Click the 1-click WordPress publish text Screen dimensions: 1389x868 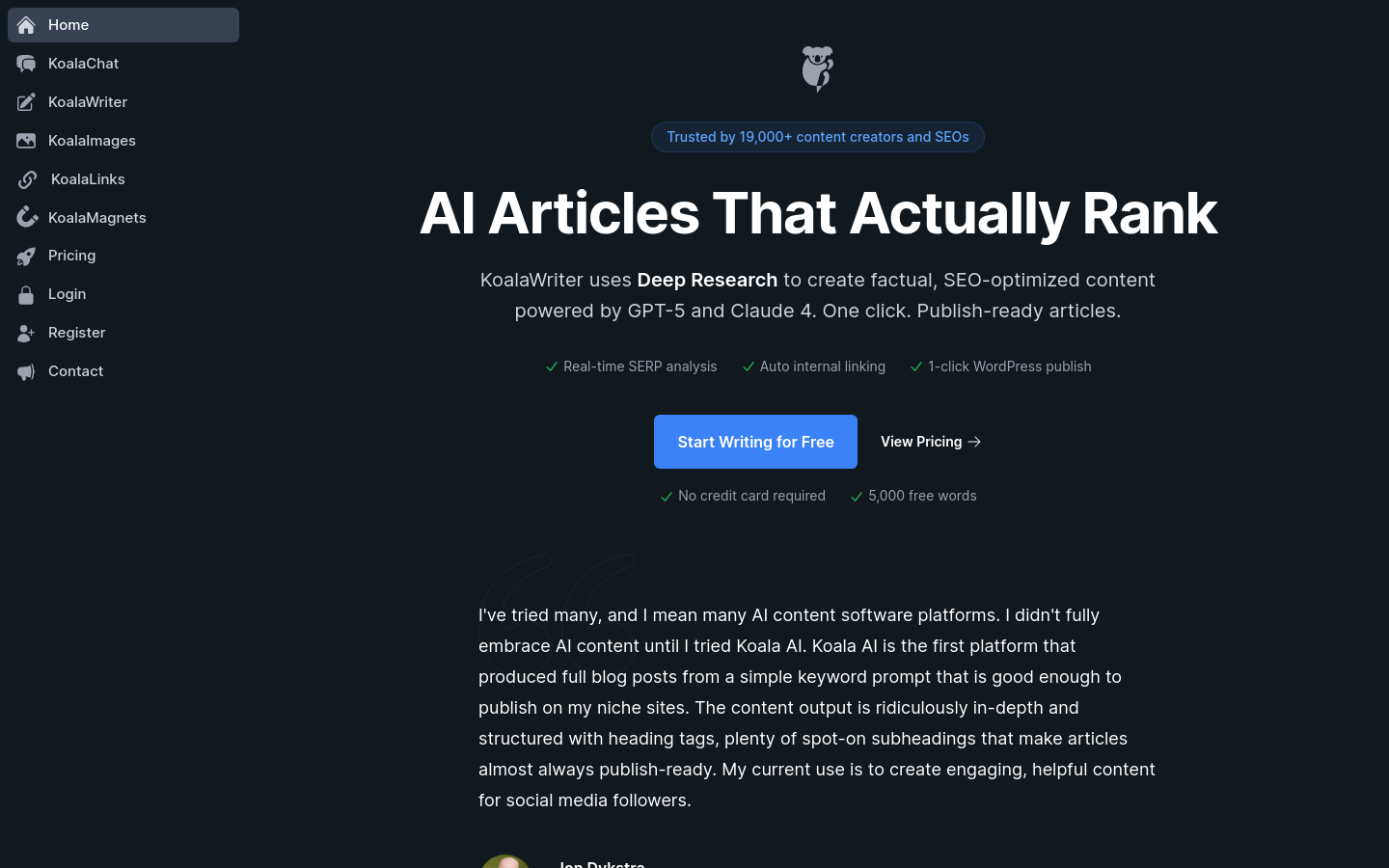(x=1010, y=366)
